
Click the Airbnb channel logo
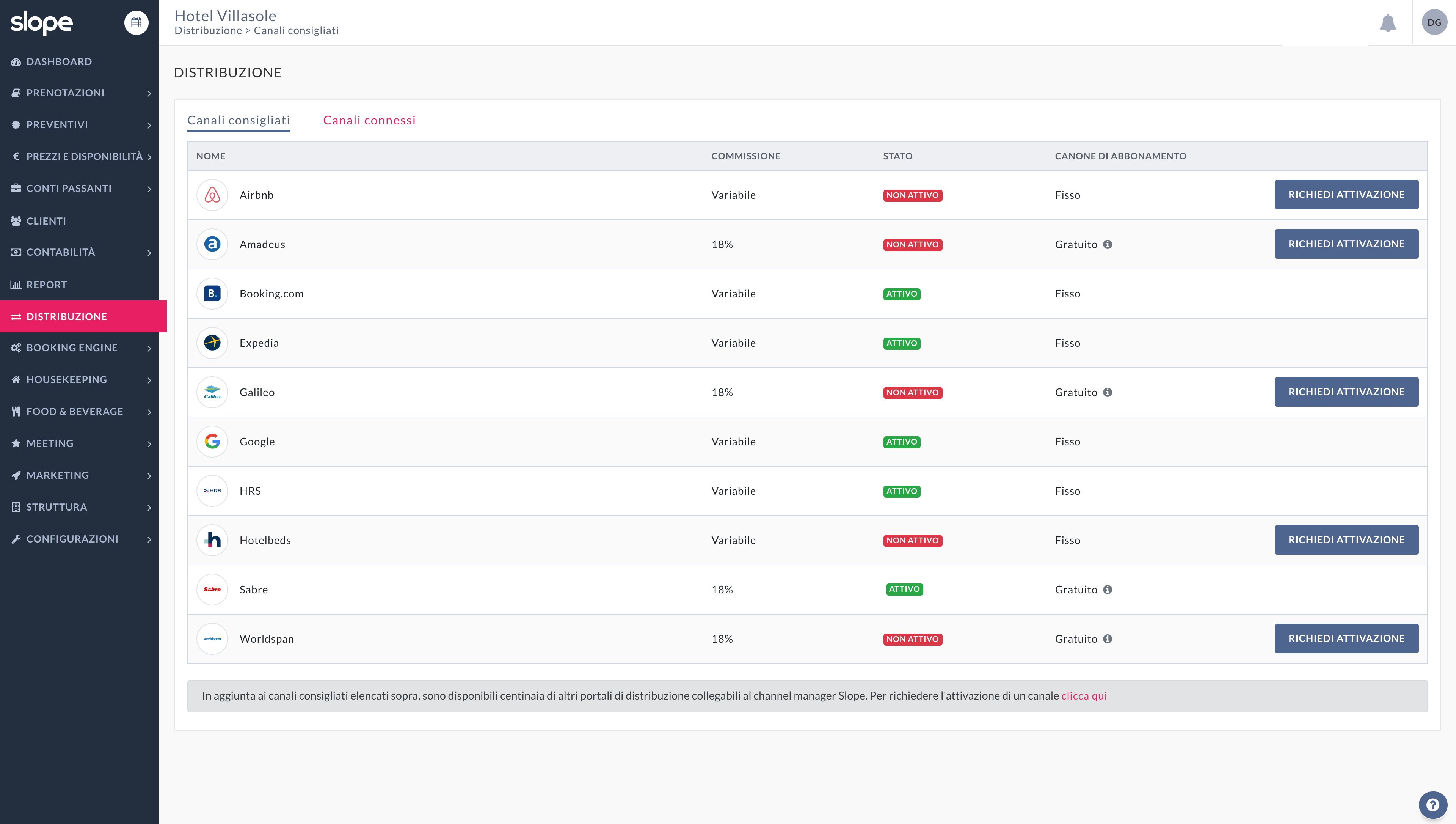(x=212, y=195)
